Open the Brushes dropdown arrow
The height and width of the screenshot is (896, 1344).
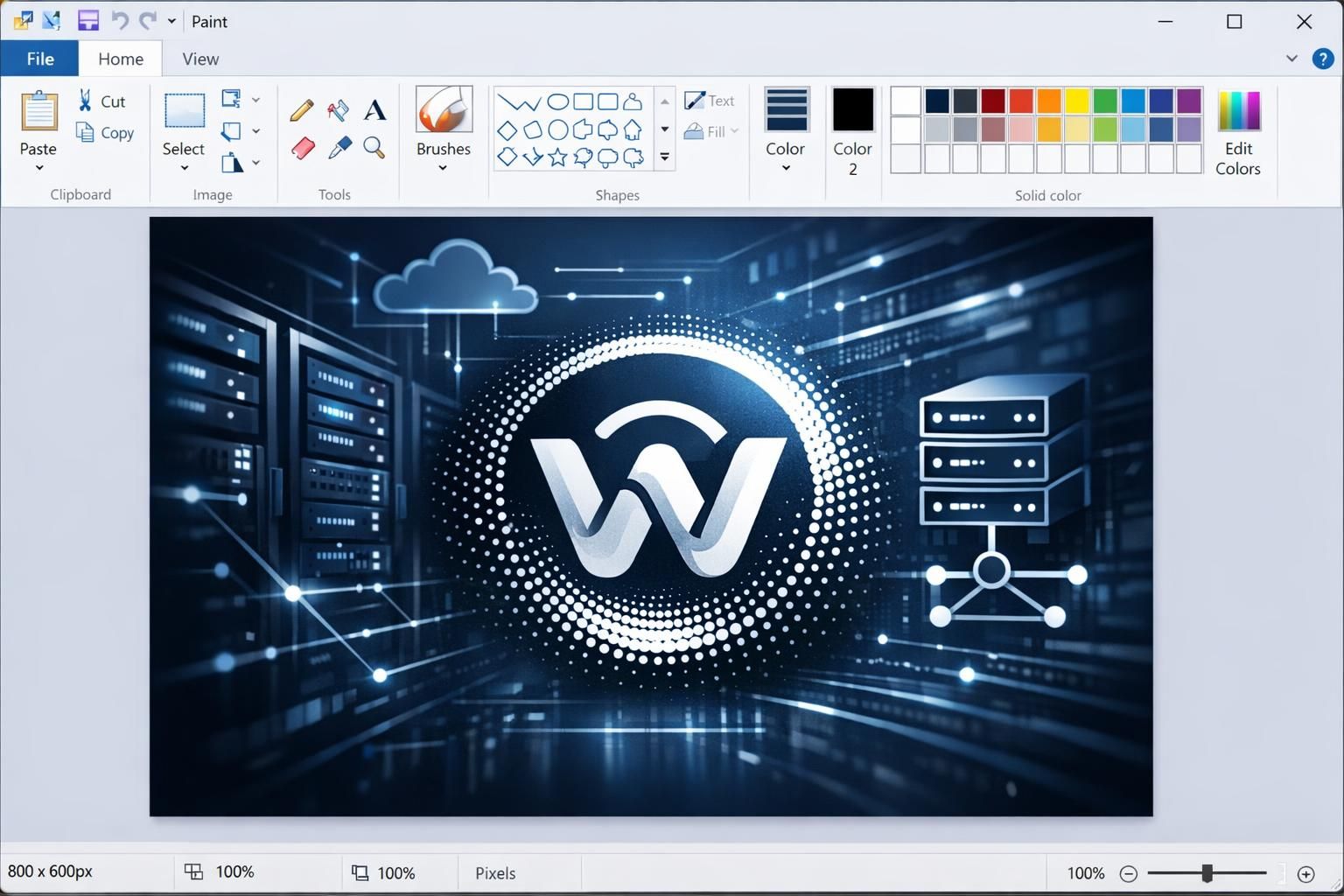443,168
